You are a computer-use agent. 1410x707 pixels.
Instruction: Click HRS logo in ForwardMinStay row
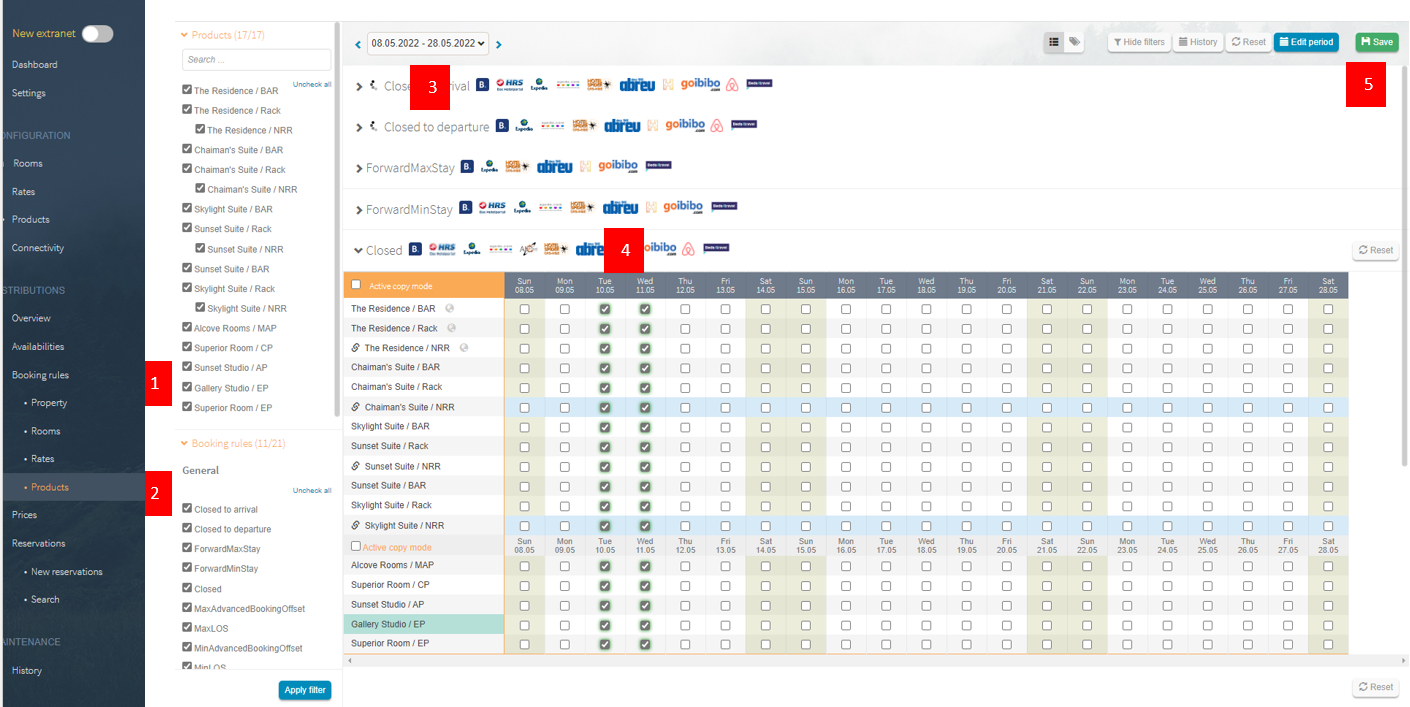pyautogui.click(x=494, y=208)
